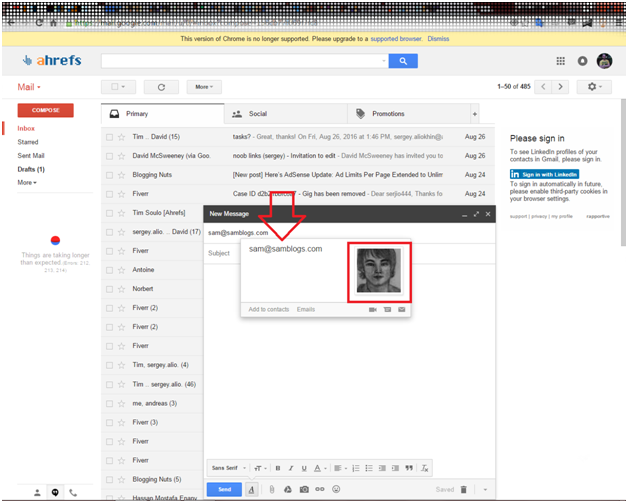Click the Gmail search box

point(245,61)
